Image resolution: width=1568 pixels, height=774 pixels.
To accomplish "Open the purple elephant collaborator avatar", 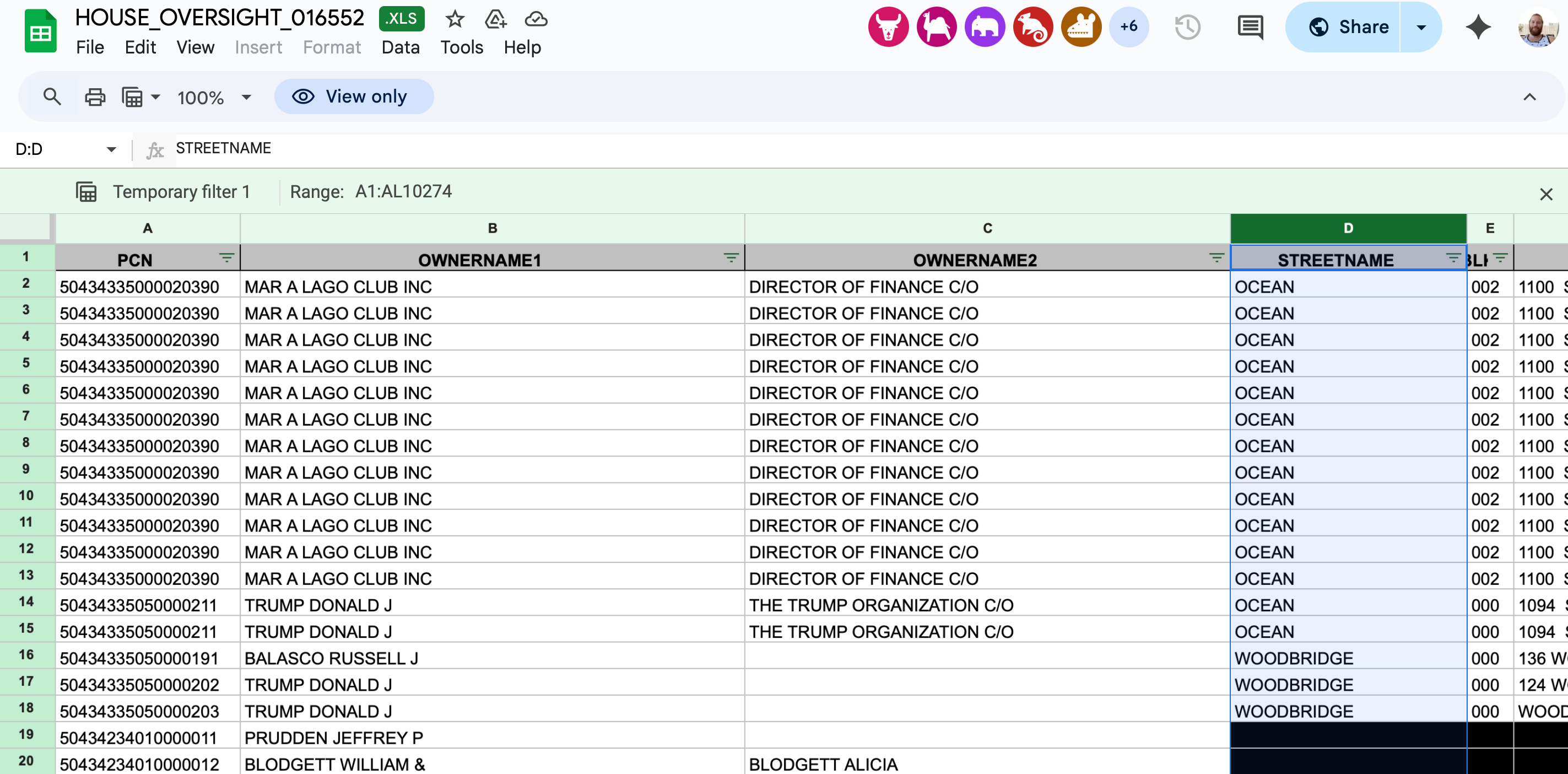I will click(984, 27).
